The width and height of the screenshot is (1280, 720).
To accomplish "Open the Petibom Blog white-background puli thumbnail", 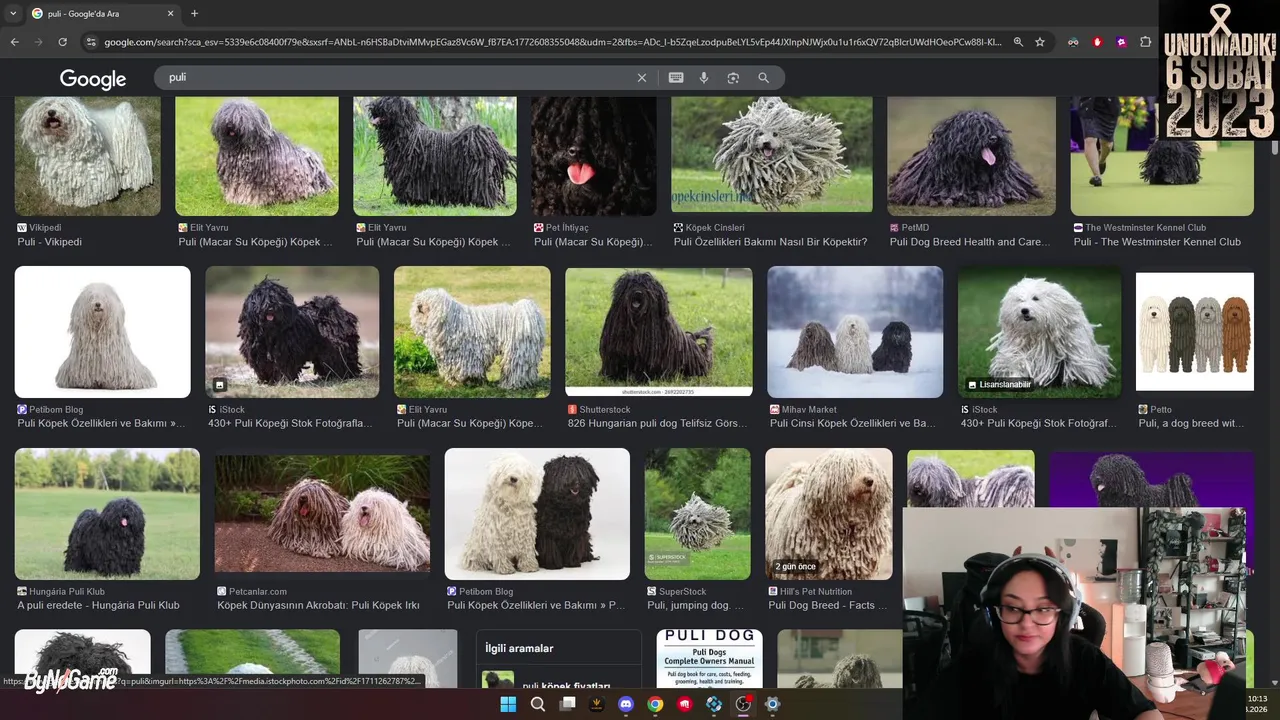I will [102, 332].
